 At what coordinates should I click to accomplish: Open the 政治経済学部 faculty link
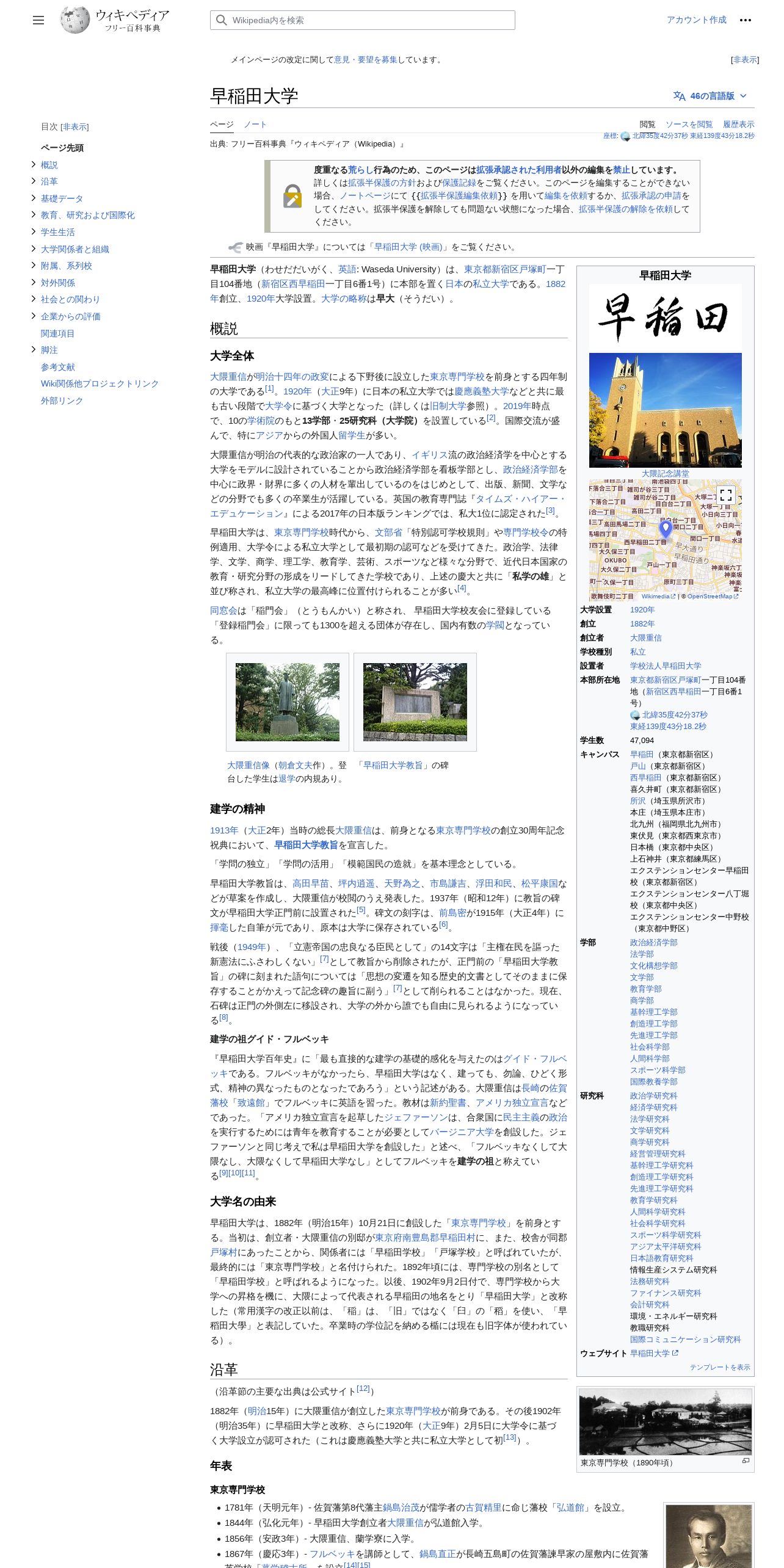pyautogui.click(x=654, y=942)
